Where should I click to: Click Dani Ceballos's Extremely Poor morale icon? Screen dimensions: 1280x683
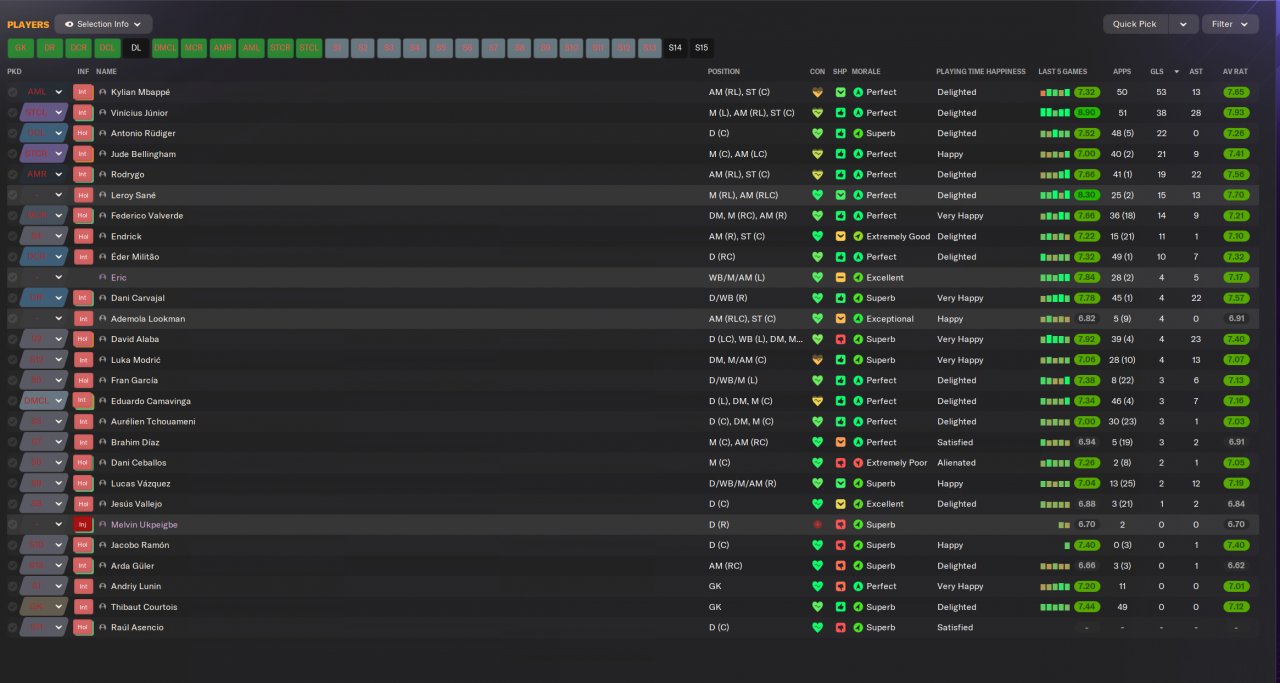[858, 463]
